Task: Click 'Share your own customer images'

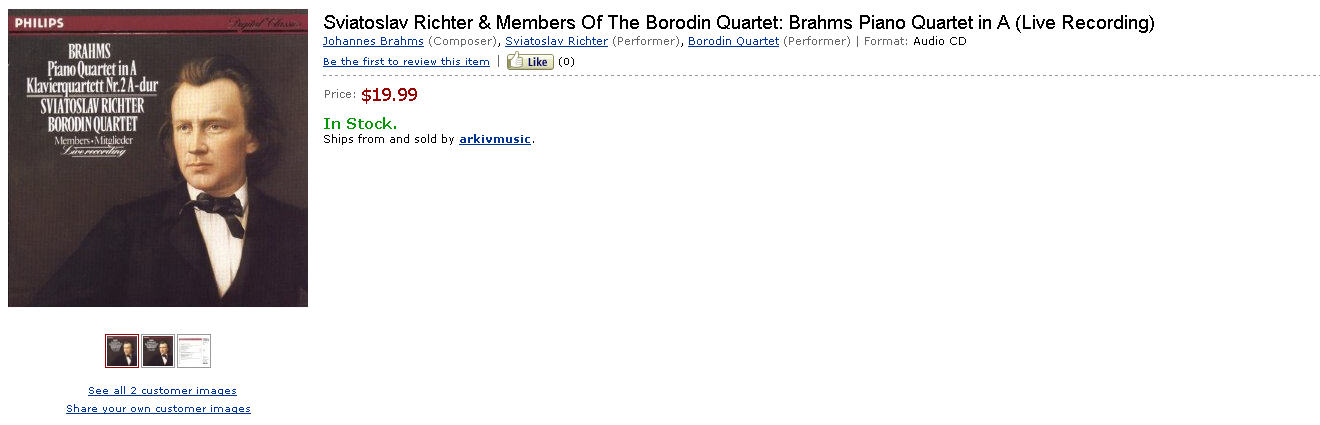Action: [x=158, y=409]
